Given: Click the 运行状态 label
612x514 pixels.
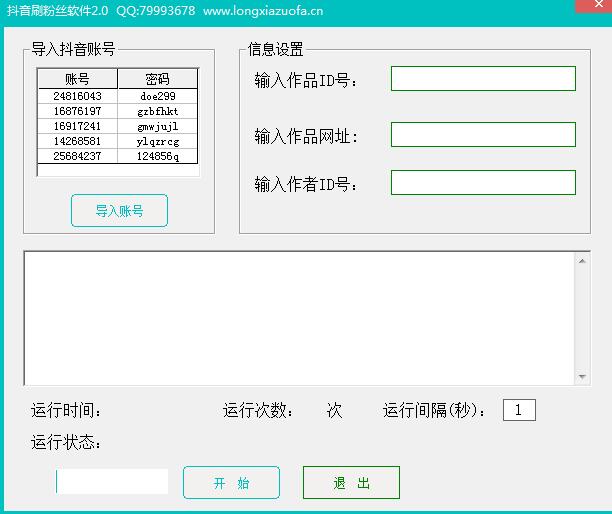Looking at the screenshot, I should (x=66, y=443).
